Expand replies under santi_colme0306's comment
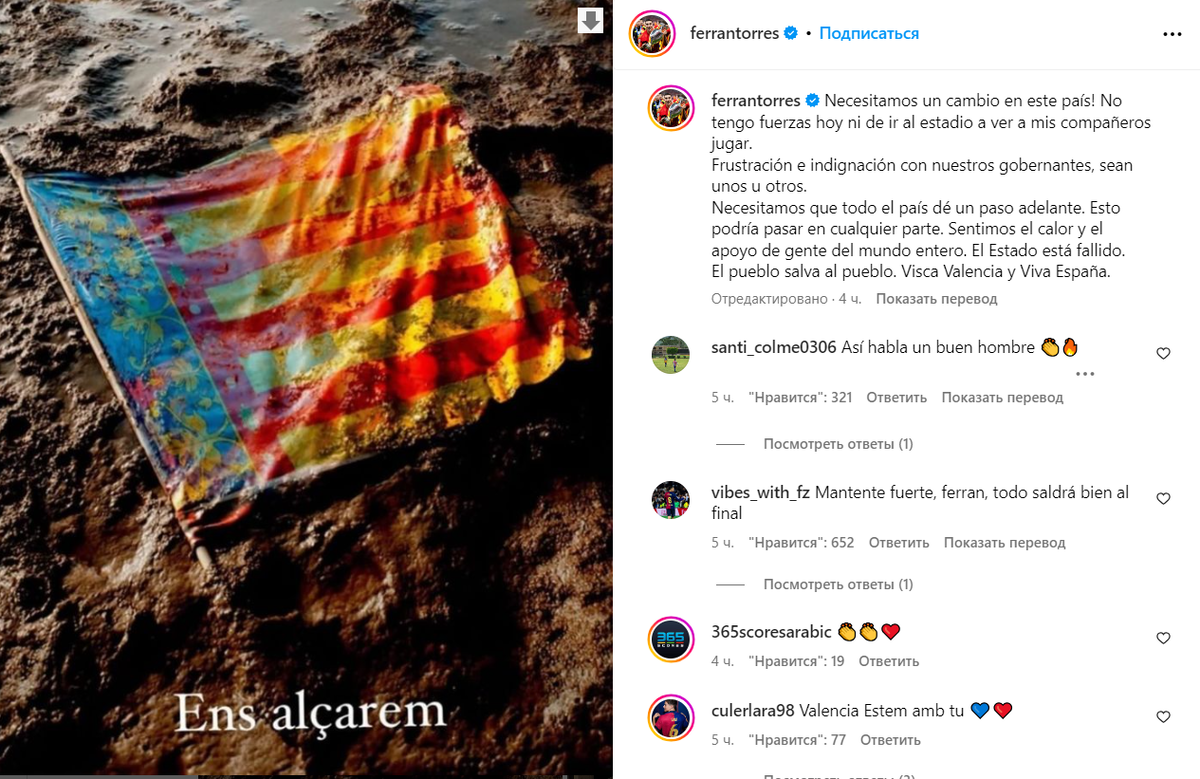Image resolution: width=1200 pixels, height=779 pixels. click(838, 444)
